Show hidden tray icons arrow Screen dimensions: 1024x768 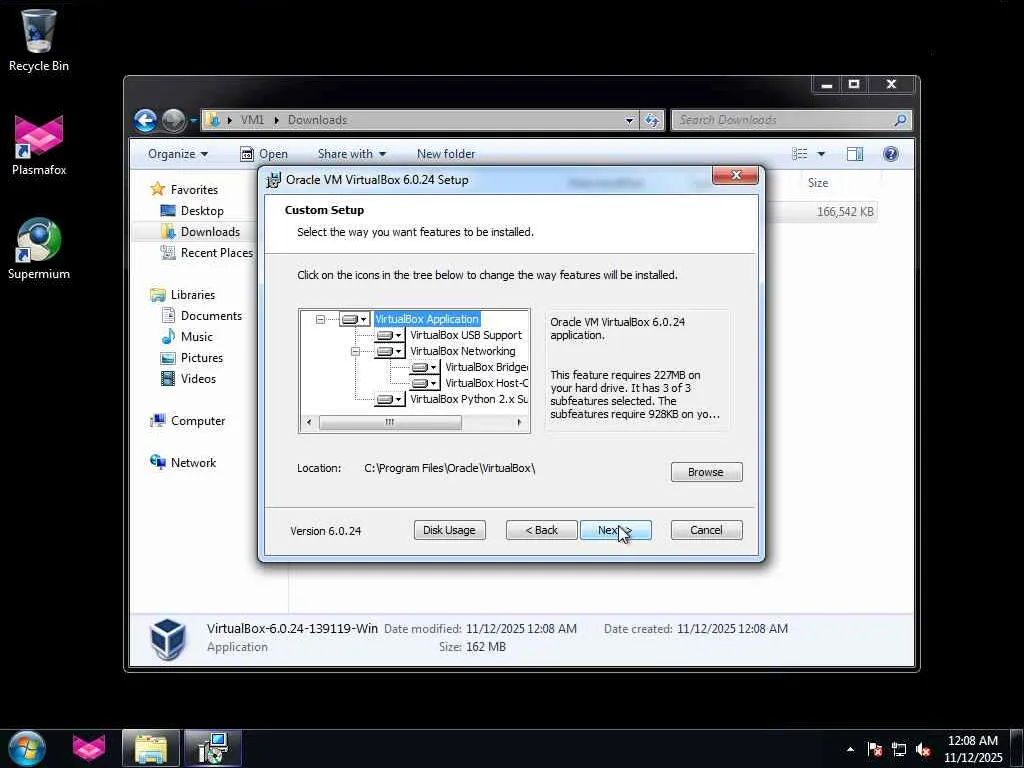[x=850, y=749]
